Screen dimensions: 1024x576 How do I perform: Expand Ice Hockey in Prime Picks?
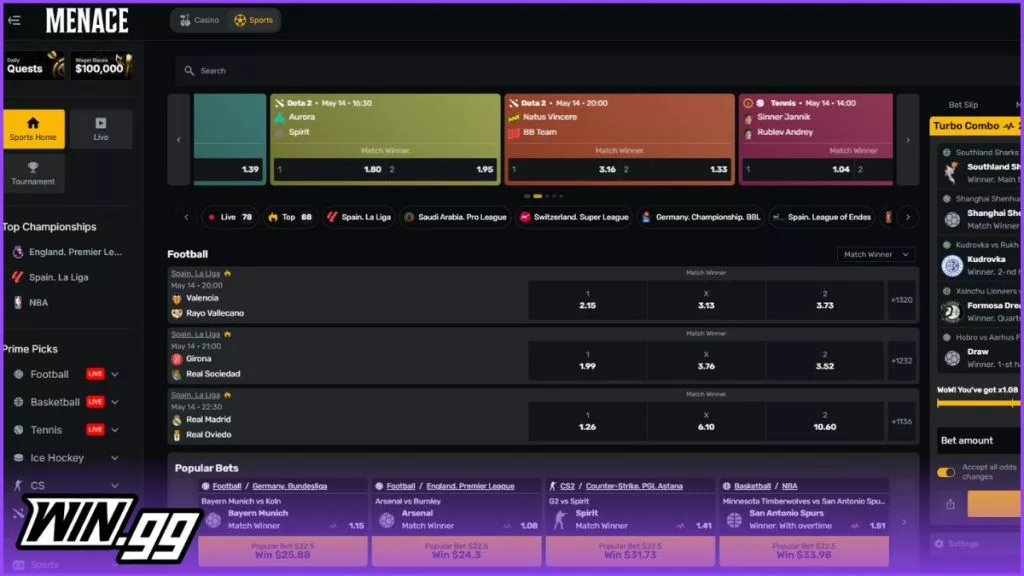click(115, 458)
